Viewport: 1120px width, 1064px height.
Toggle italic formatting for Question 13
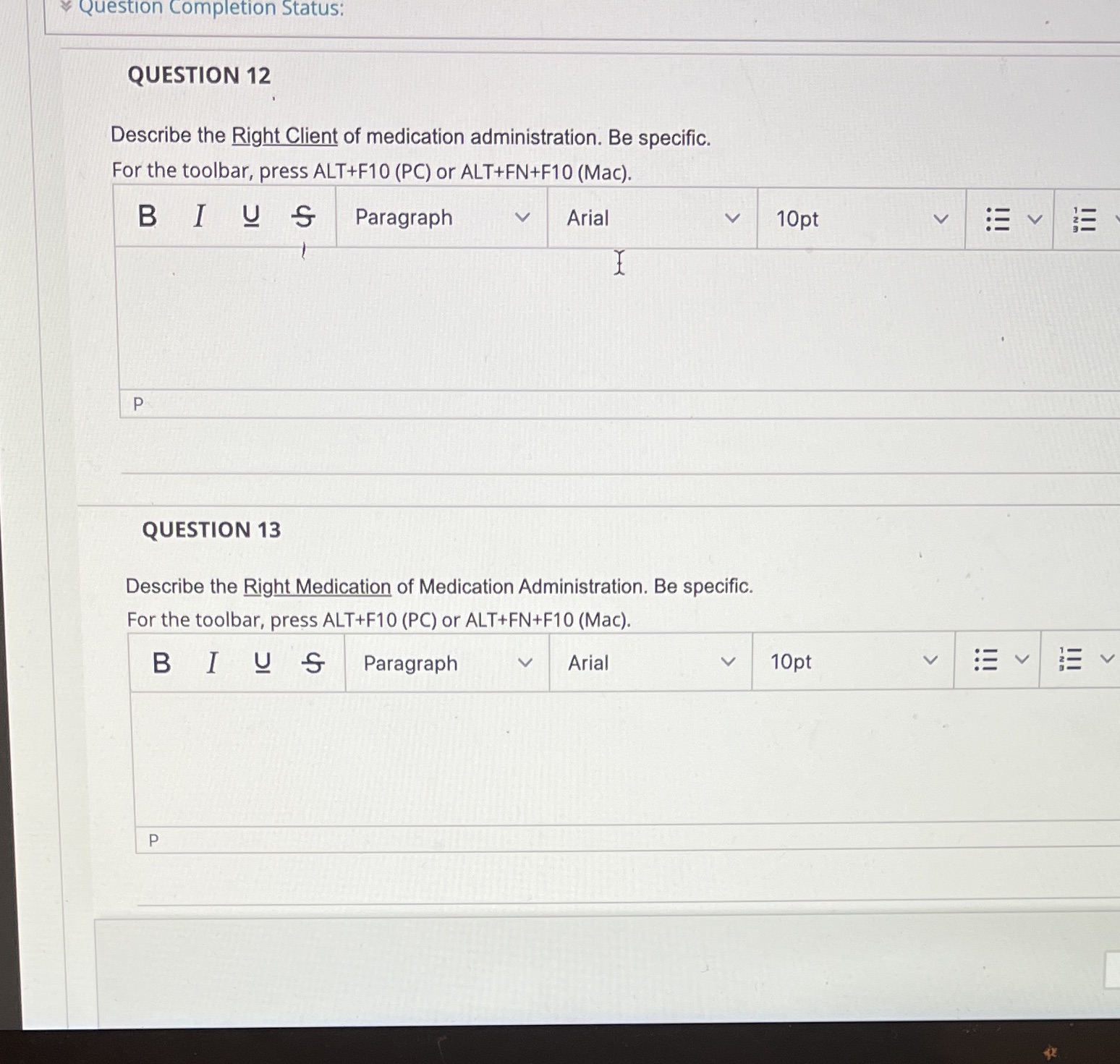coord(211,663)
